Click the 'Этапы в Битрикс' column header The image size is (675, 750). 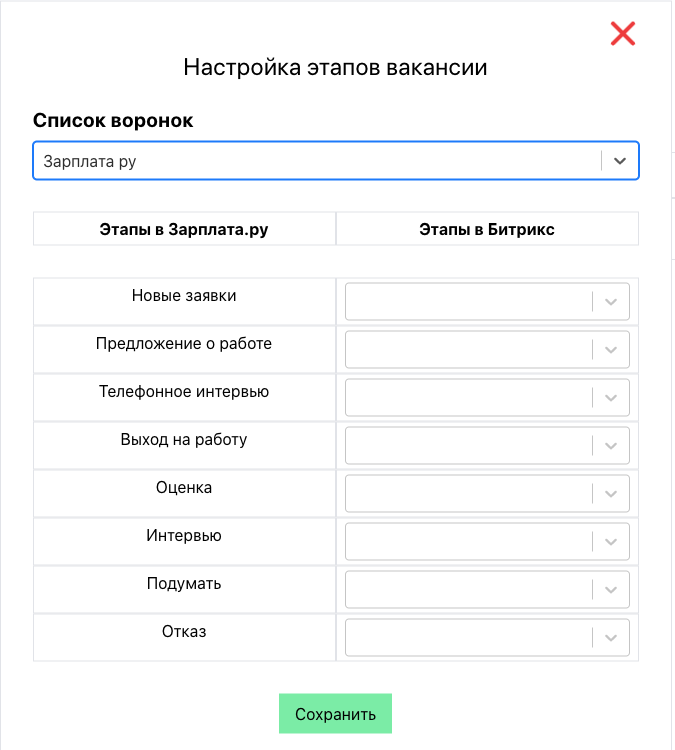click(487, 229)
